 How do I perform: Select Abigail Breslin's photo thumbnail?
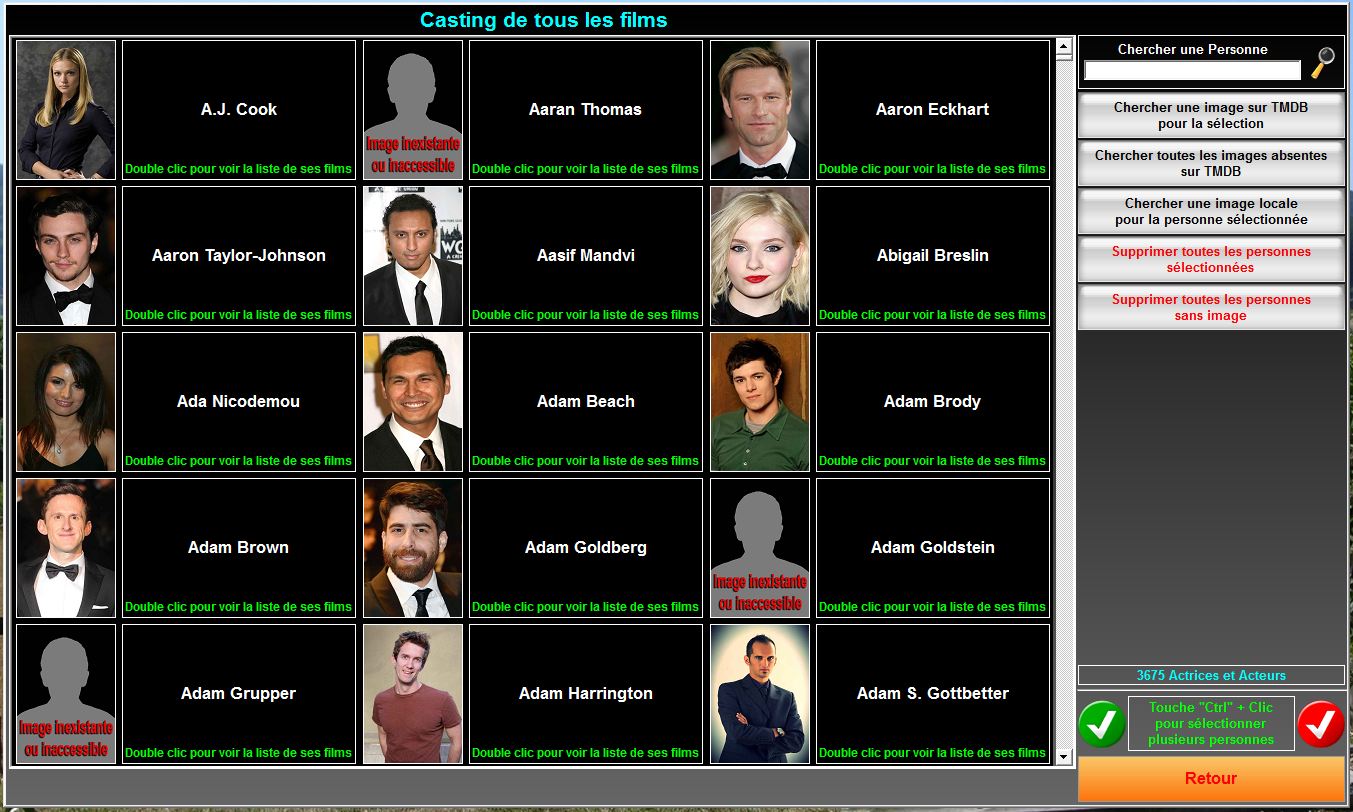760,256
